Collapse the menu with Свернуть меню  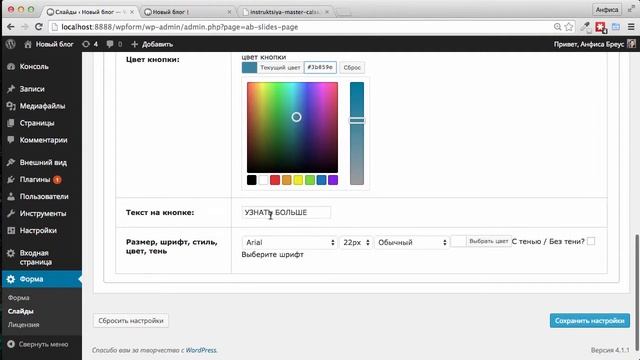pos(38,344)
